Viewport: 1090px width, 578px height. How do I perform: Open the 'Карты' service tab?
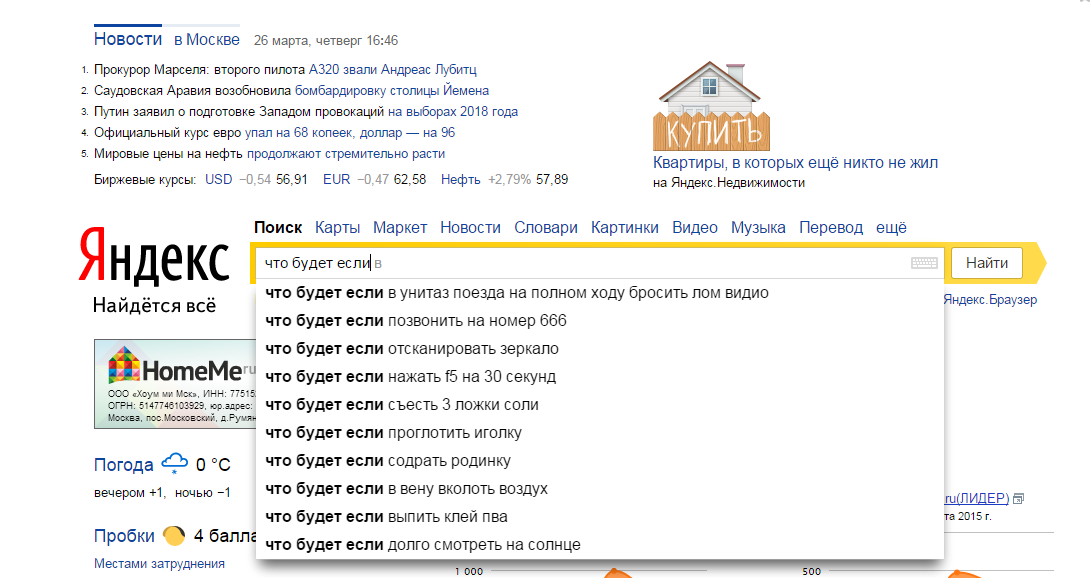pyautogui.click(x=337, y=228)
